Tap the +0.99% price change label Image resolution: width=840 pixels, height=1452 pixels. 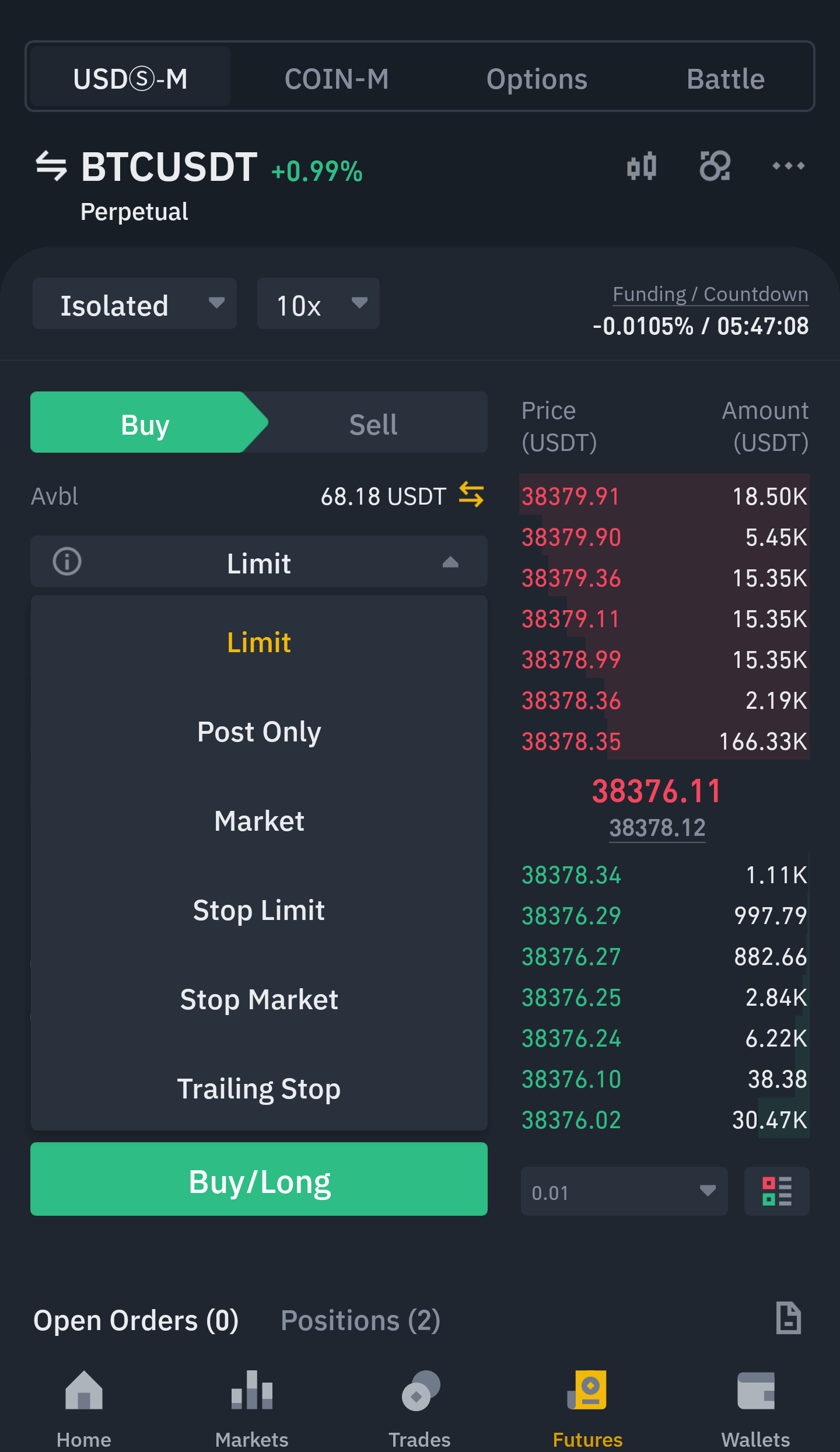point(317,172)
